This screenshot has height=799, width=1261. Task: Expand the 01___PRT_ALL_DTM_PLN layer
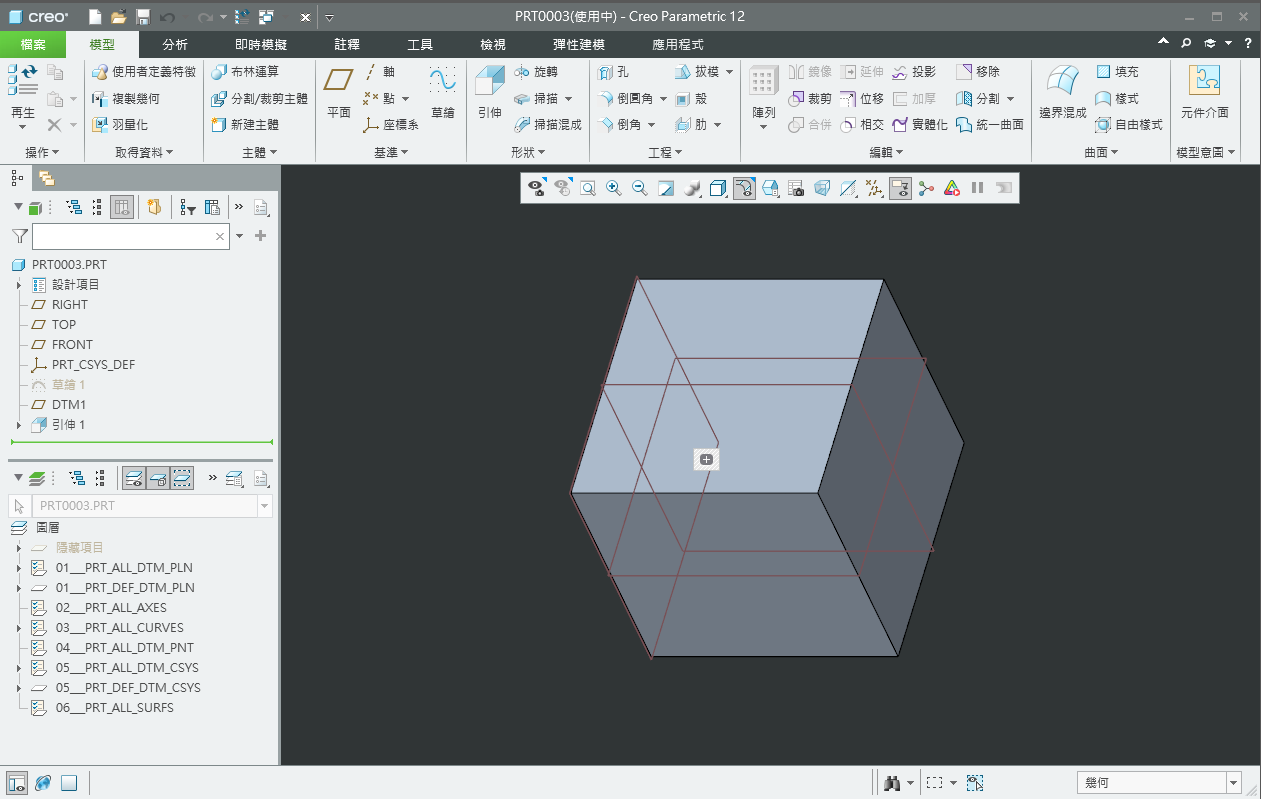[x=18, y=568]
